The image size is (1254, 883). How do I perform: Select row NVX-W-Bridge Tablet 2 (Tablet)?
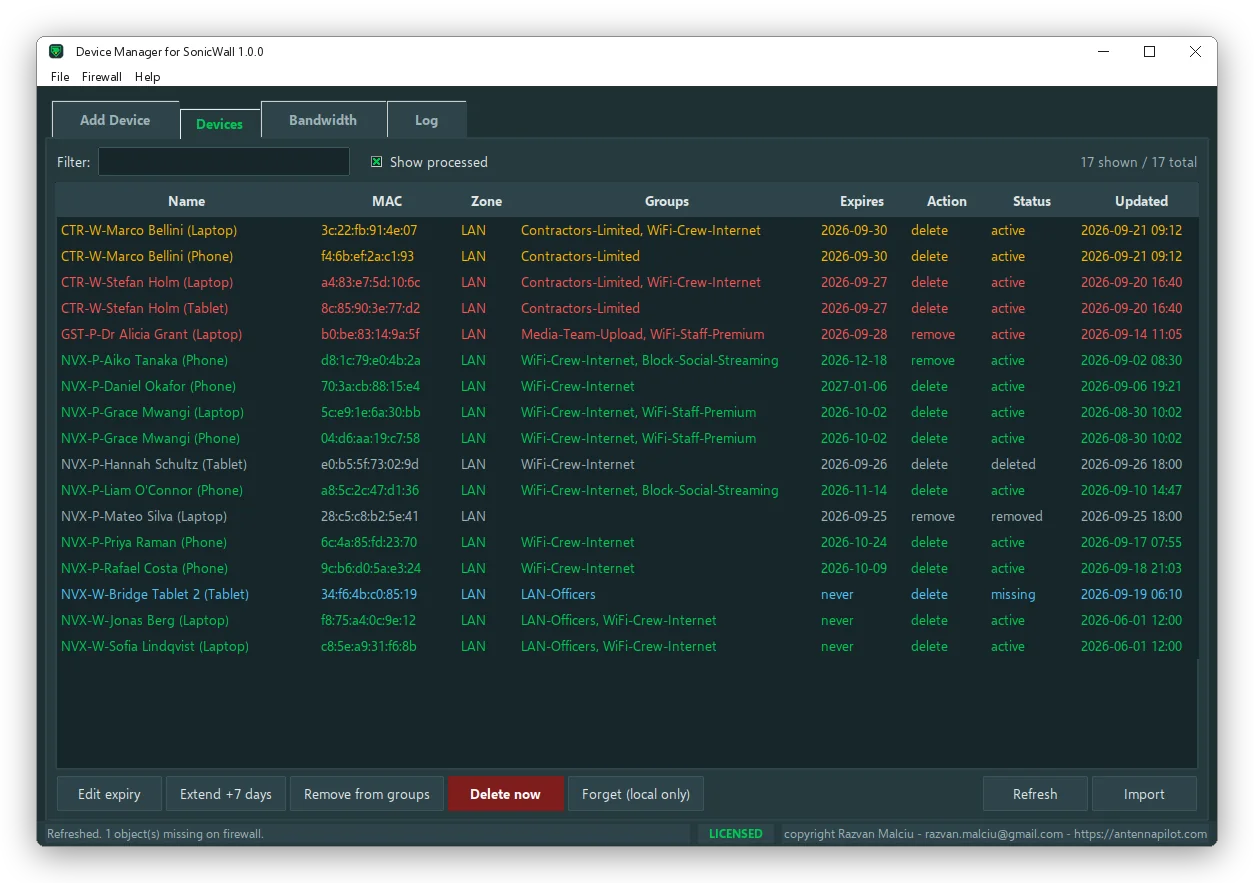tap(626, 594)
